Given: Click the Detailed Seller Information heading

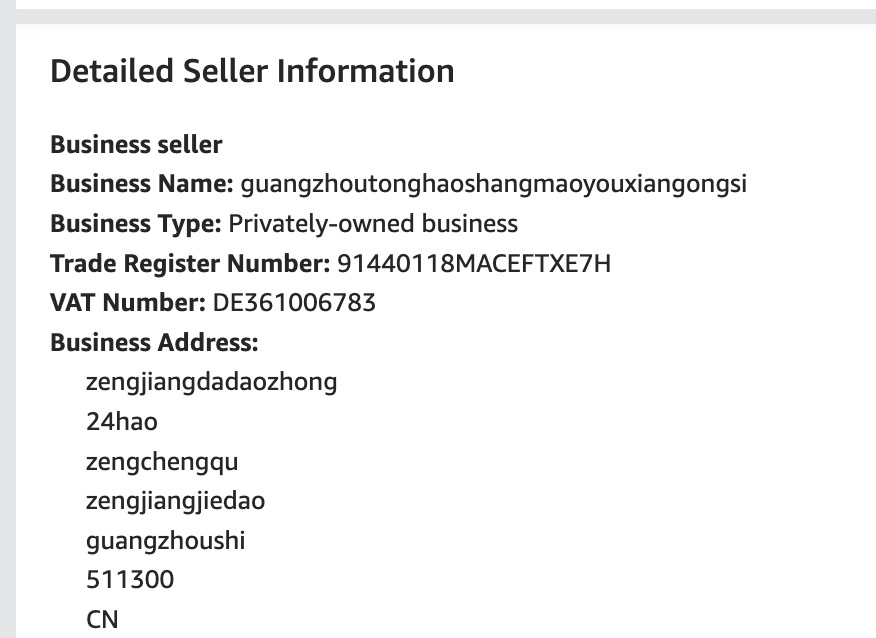Looking at the screenshot, I should point(252,71).
